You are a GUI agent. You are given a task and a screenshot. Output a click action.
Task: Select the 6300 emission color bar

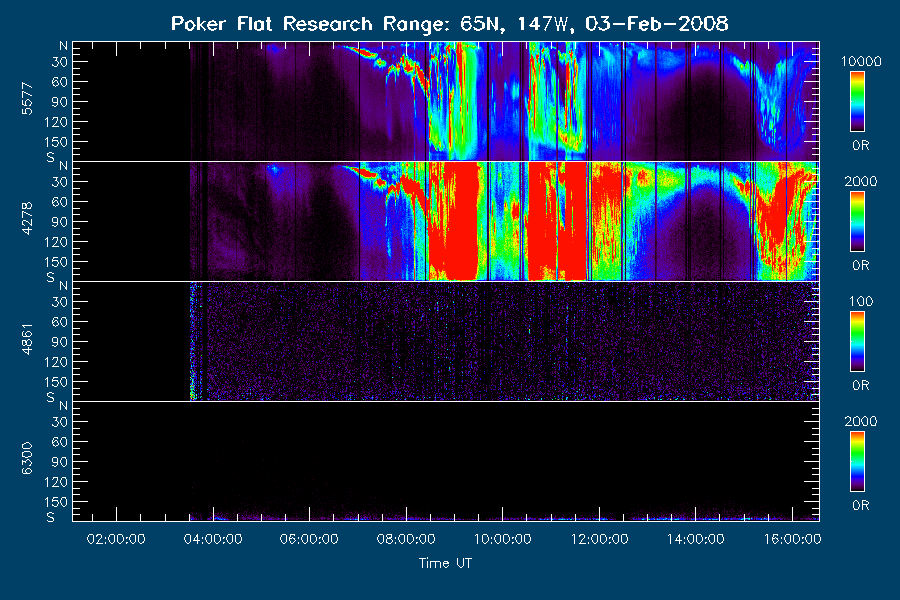(x=858, y=462)
